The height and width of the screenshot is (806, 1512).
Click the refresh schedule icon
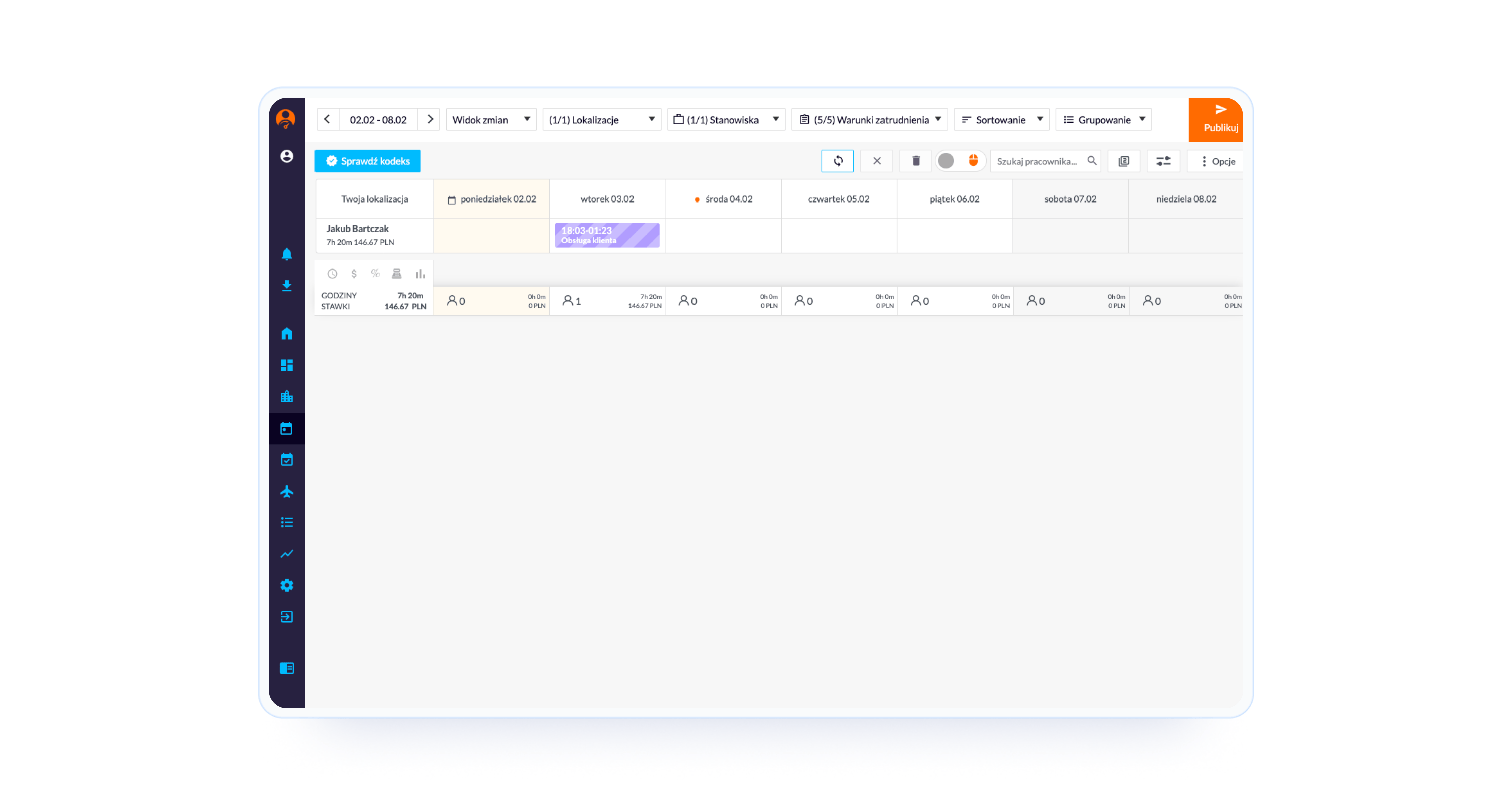(x=837, y=161)
